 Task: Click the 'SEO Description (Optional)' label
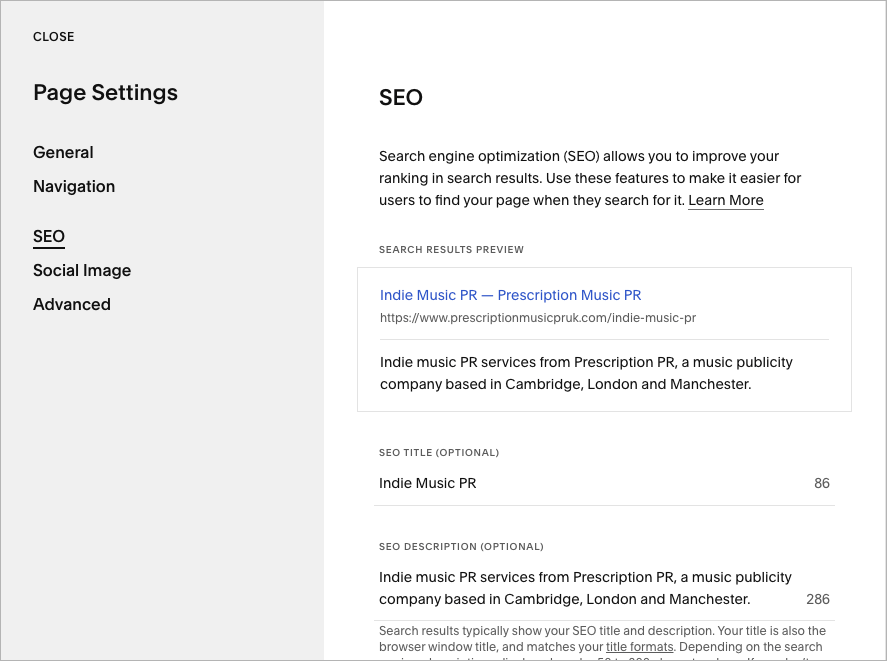(x=461, y=547)
